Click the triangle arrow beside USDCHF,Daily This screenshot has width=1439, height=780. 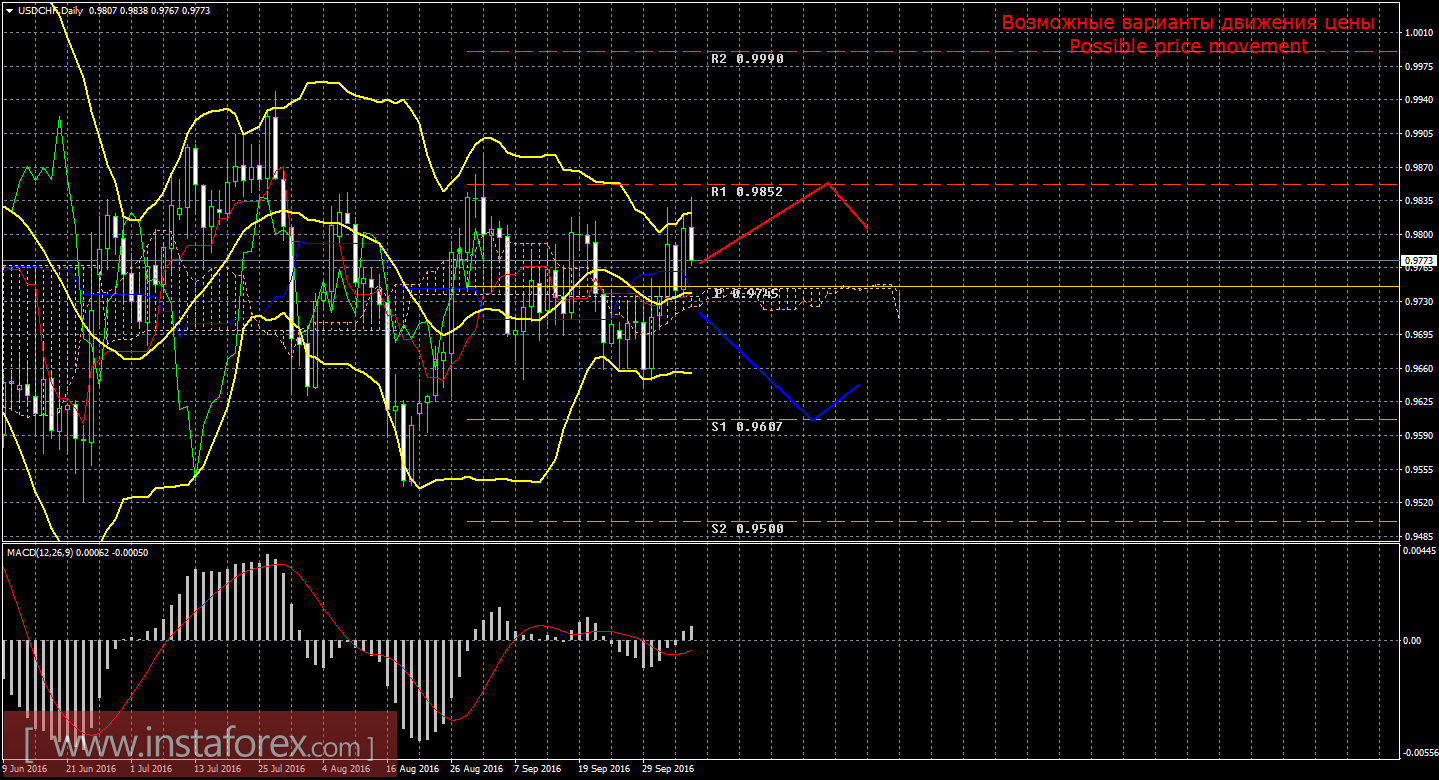click(x=8, y=9)
